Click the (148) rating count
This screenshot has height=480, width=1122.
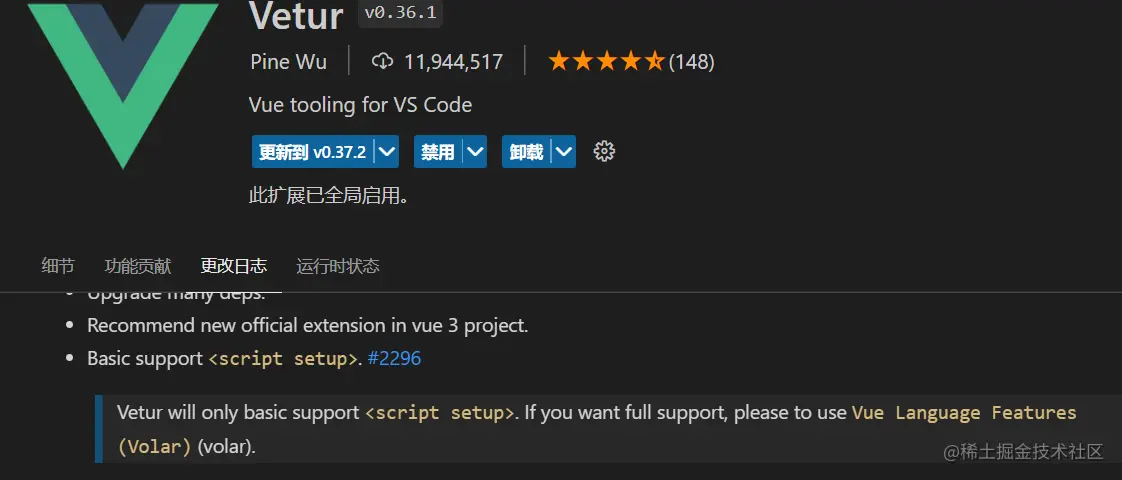coord(691,62)
